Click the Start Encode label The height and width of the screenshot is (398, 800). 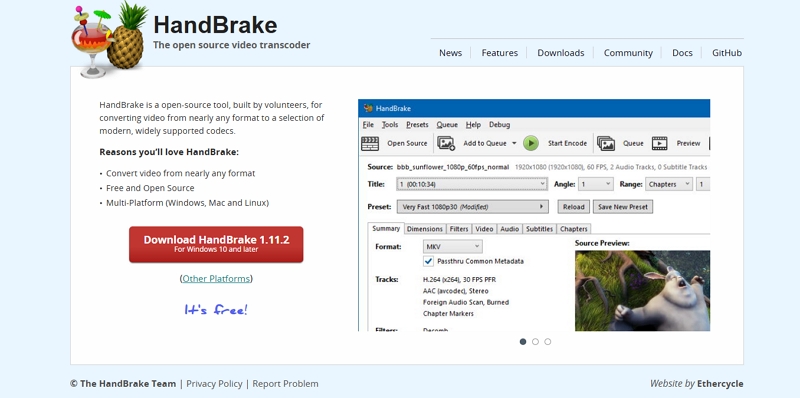click(567, 143)
